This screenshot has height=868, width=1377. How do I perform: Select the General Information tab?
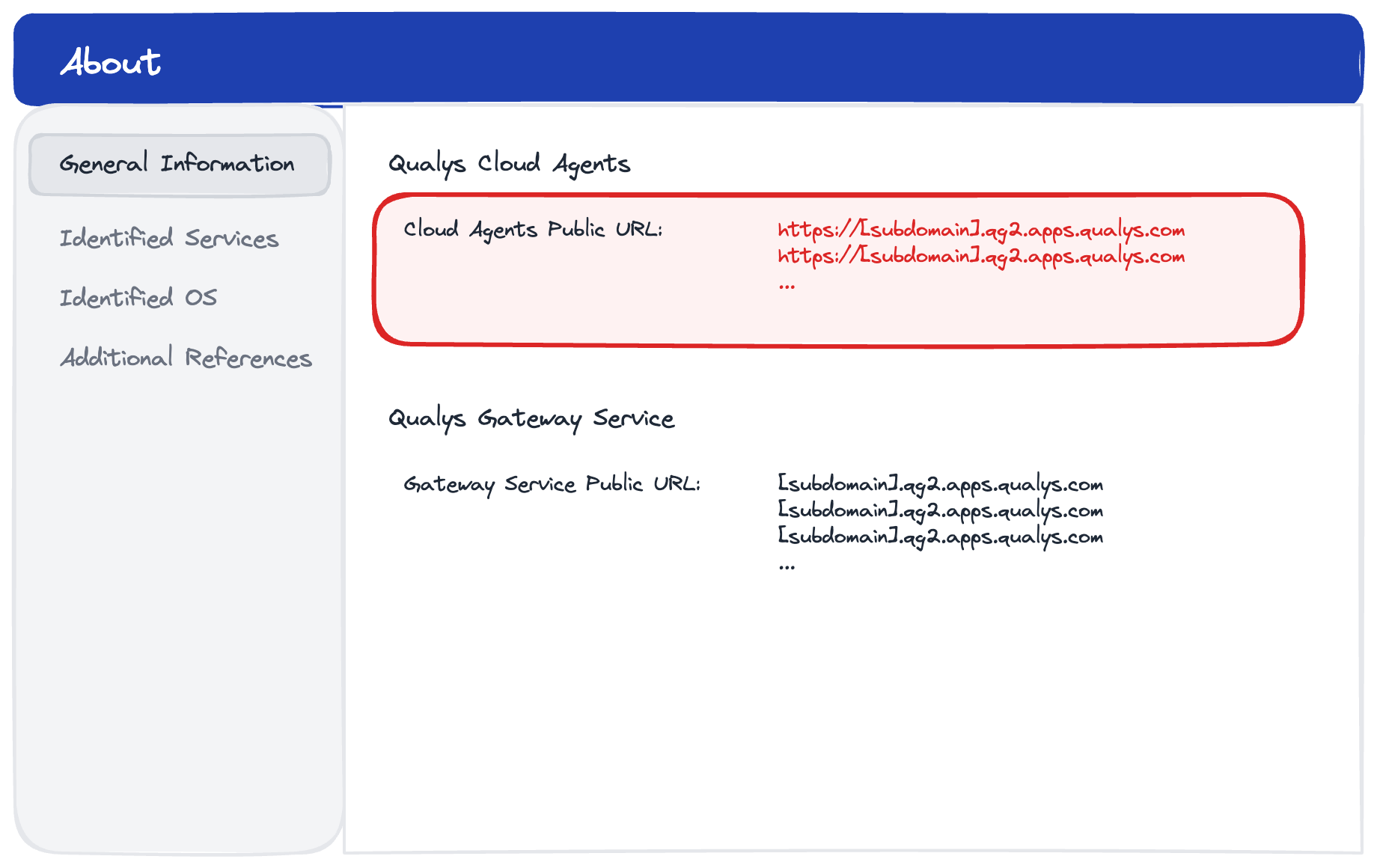[x=178, y=163]
